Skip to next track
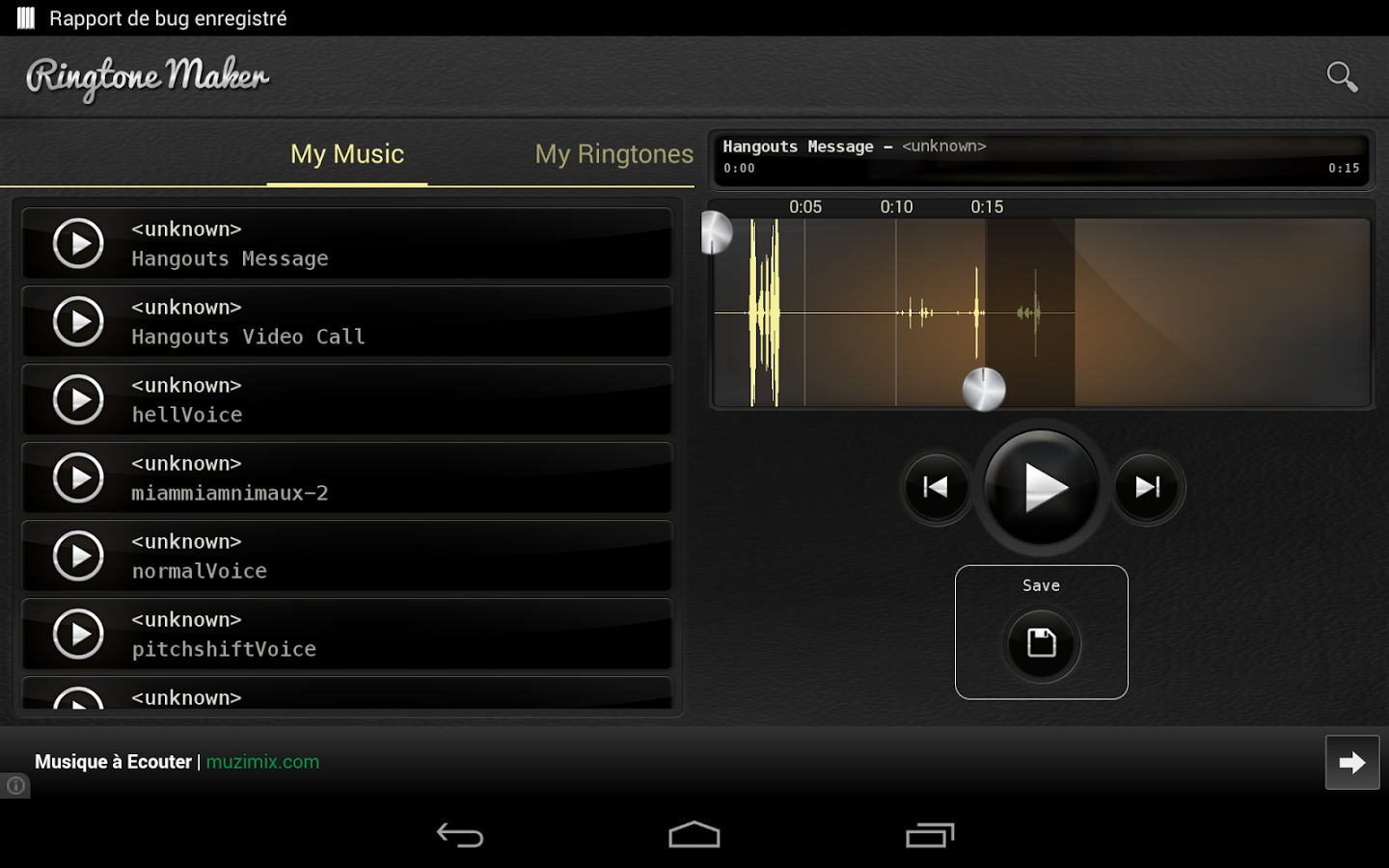 [x=1148, y=487]
